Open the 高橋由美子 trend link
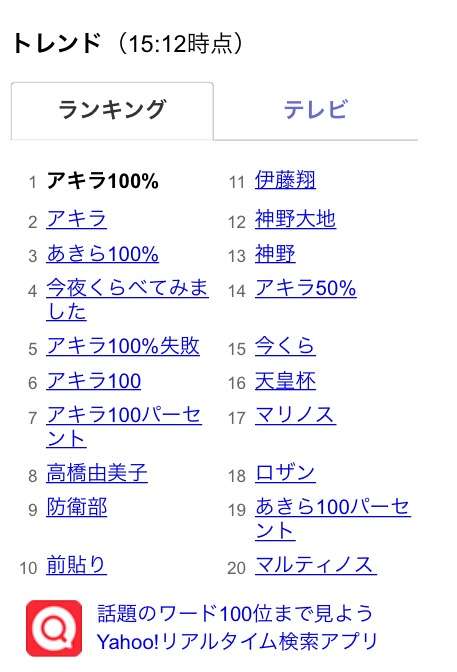 97,474
